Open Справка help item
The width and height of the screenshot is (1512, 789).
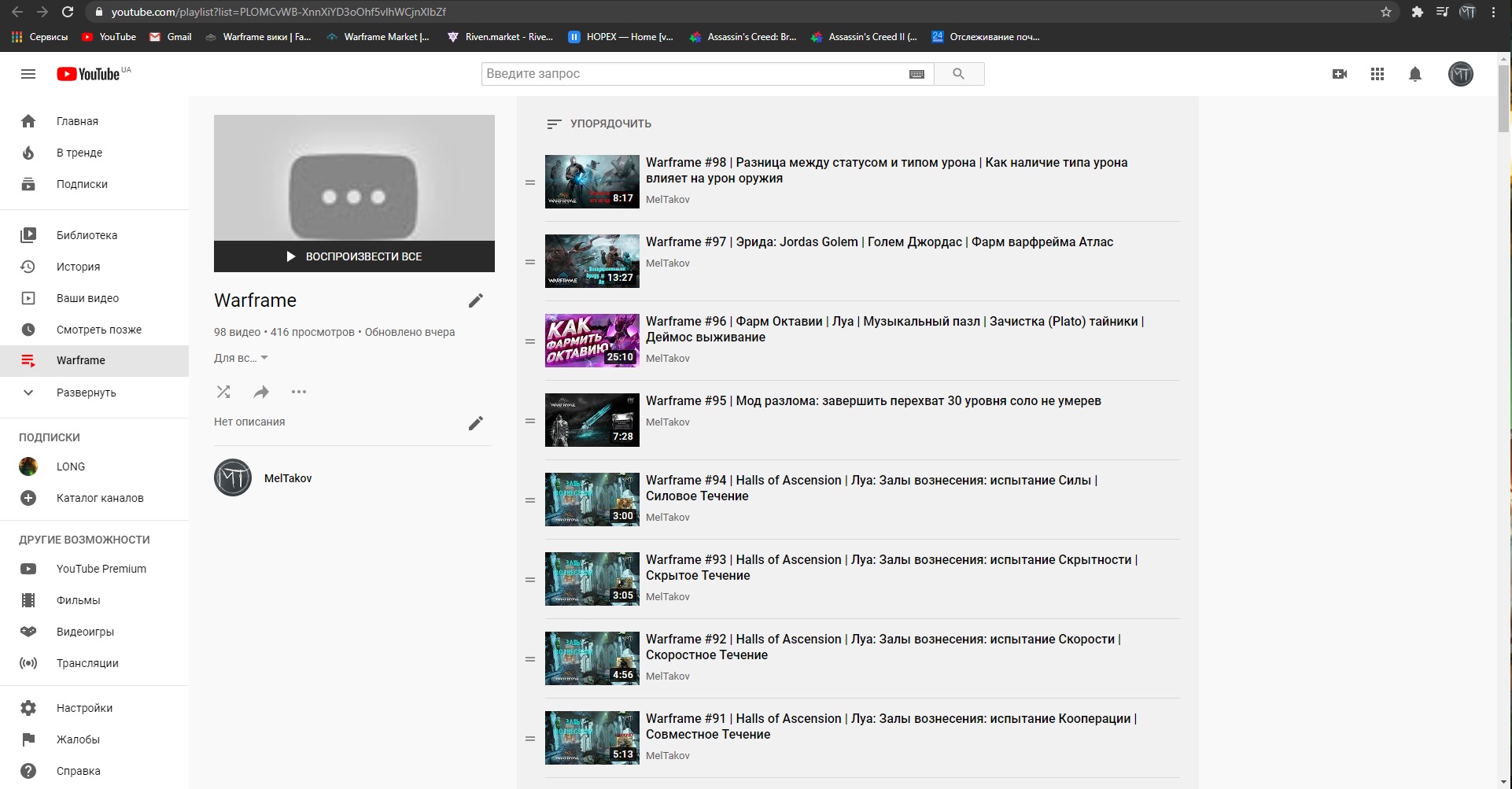[94, 771]
